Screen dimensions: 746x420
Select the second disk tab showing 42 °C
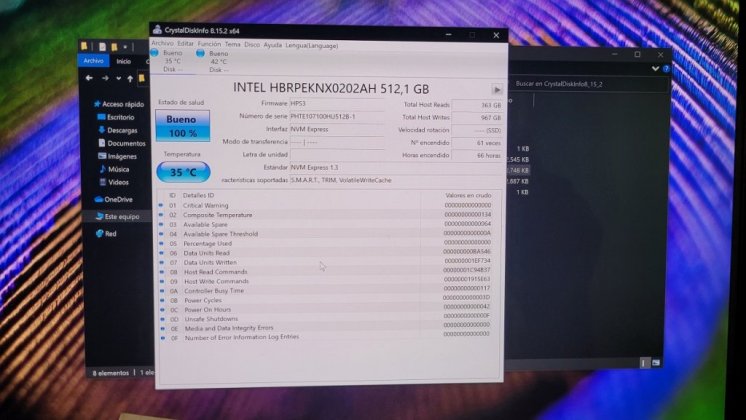pos(217,61)
